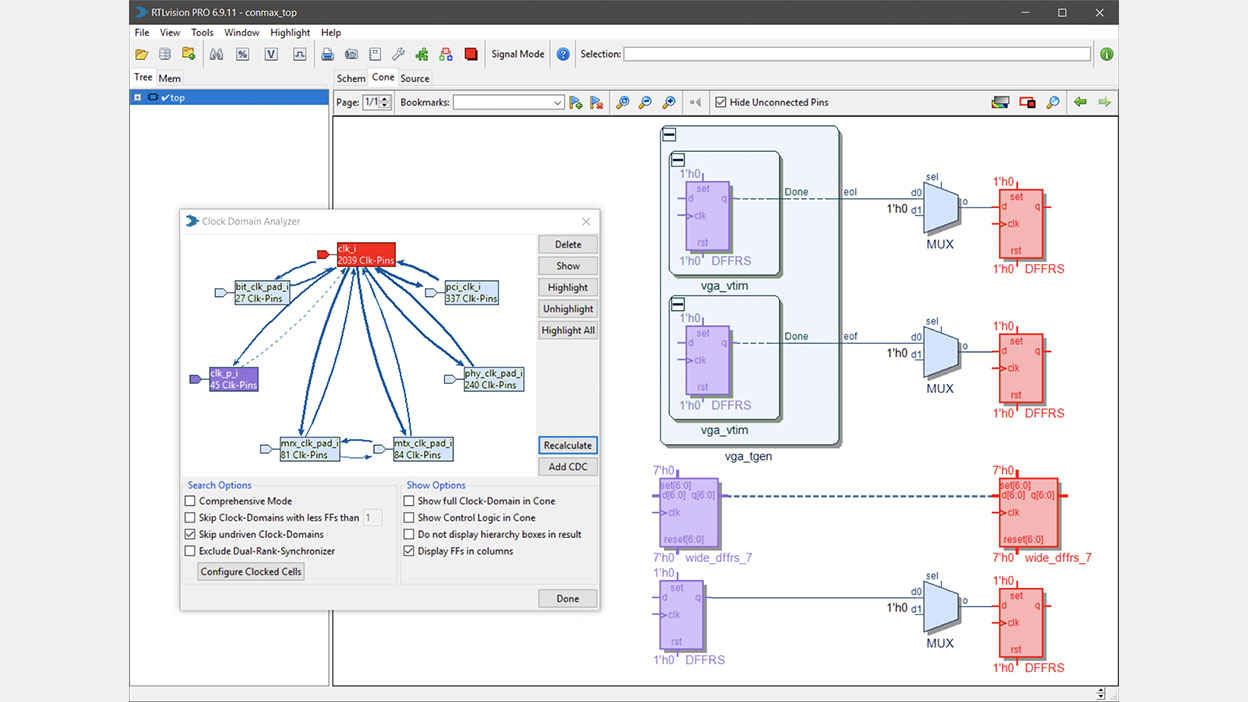This screenshot has height=702, width=1248.
Task: Click the wrench settings icon
Action: click(x=398, y=54)
